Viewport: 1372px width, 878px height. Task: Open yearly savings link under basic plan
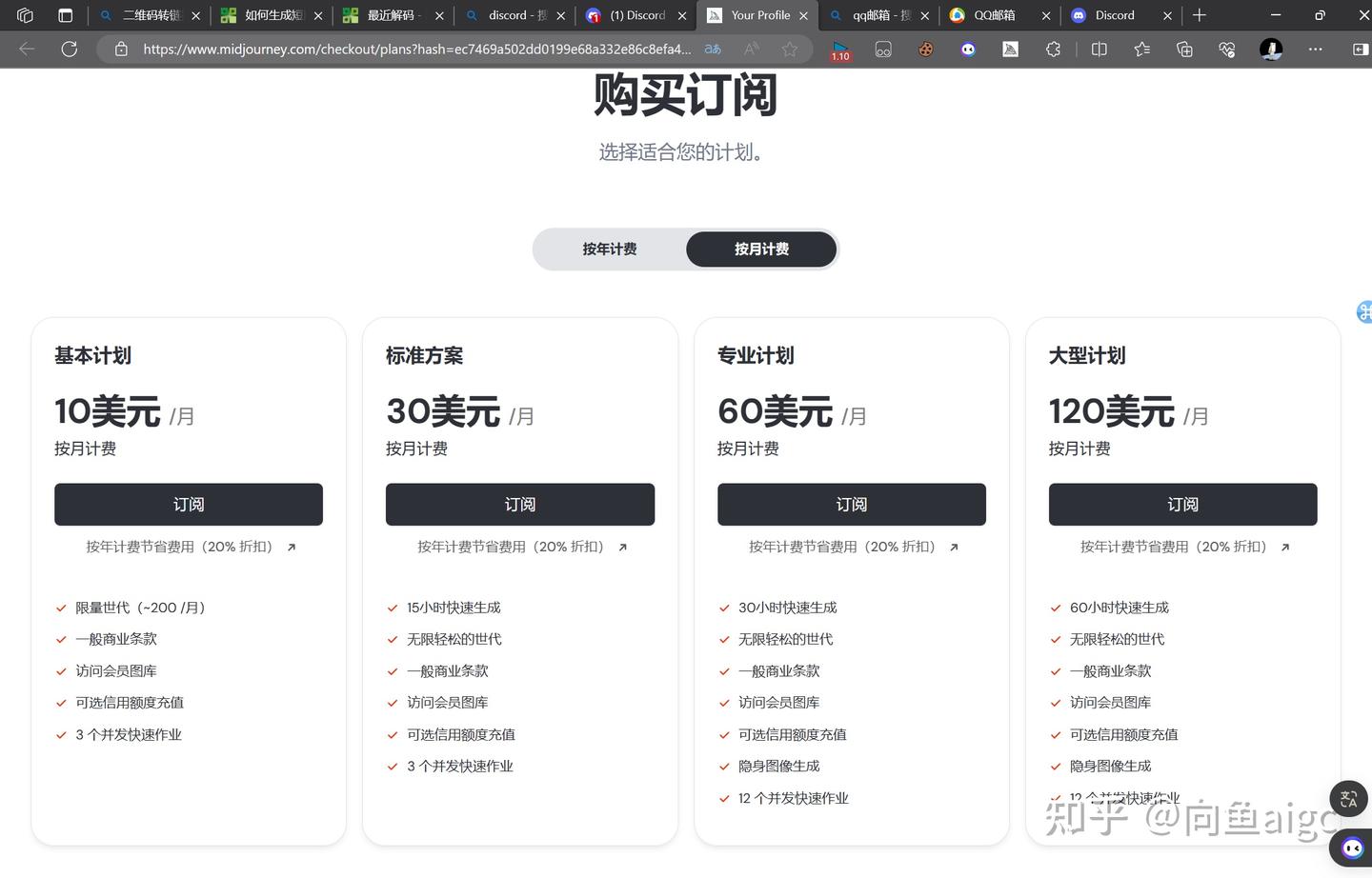pyautogui.click(x=191, y=547)
